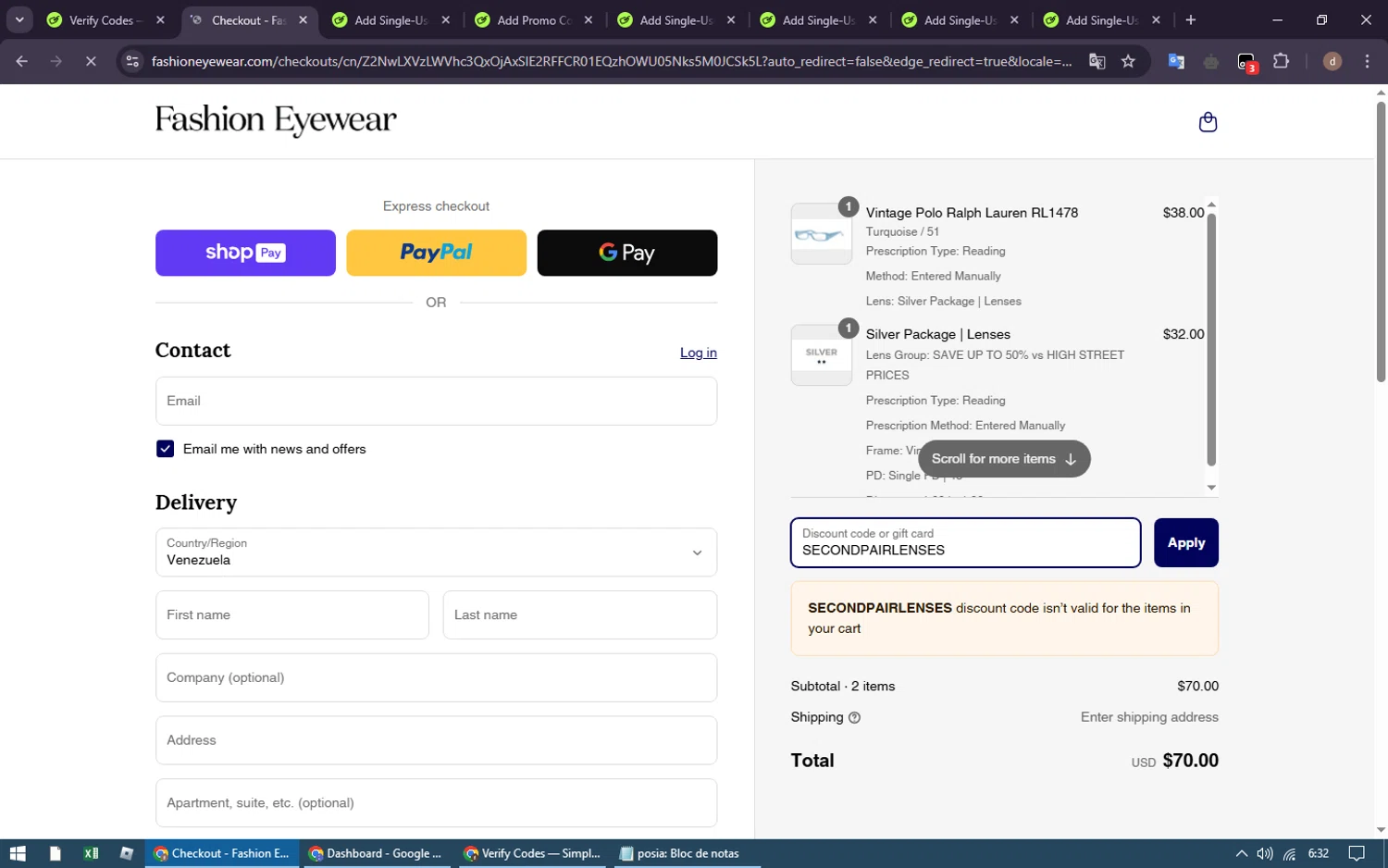Click the Company (optional) field

coord(436,677)
